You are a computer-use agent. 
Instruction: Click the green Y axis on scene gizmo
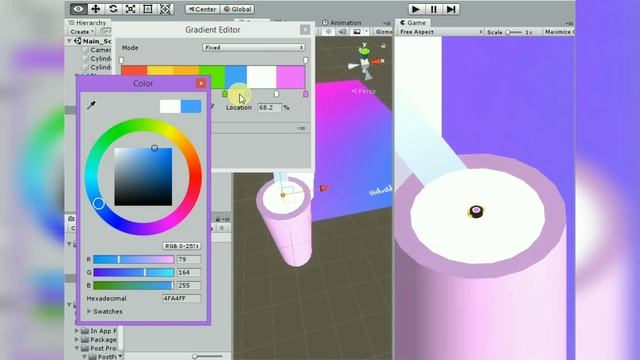point(364,51)
